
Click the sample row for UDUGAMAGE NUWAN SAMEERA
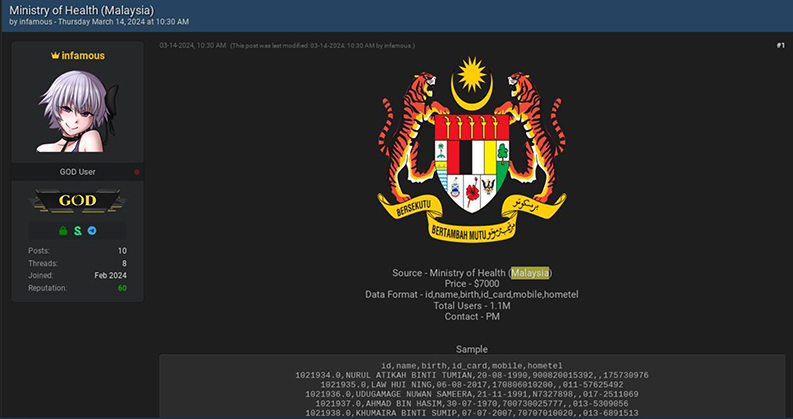(x=472, y=394)
